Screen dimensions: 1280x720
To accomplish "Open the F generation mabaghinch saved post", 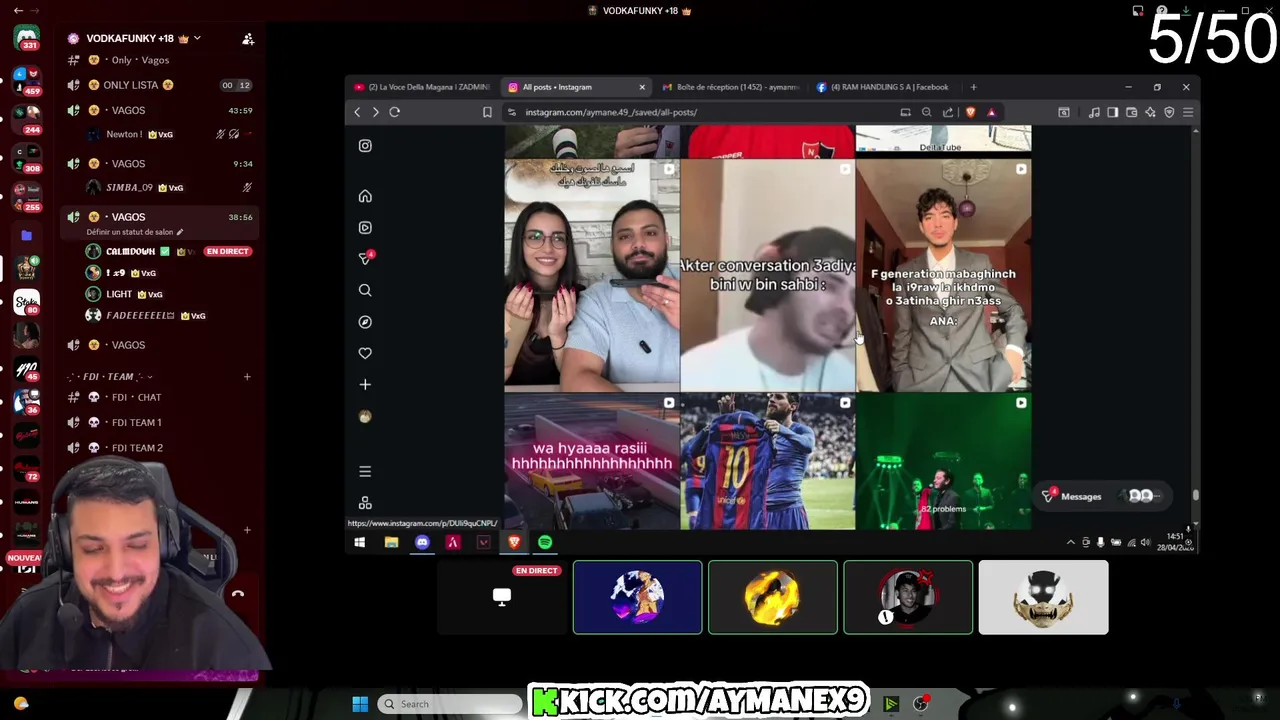I will (944, 275).
